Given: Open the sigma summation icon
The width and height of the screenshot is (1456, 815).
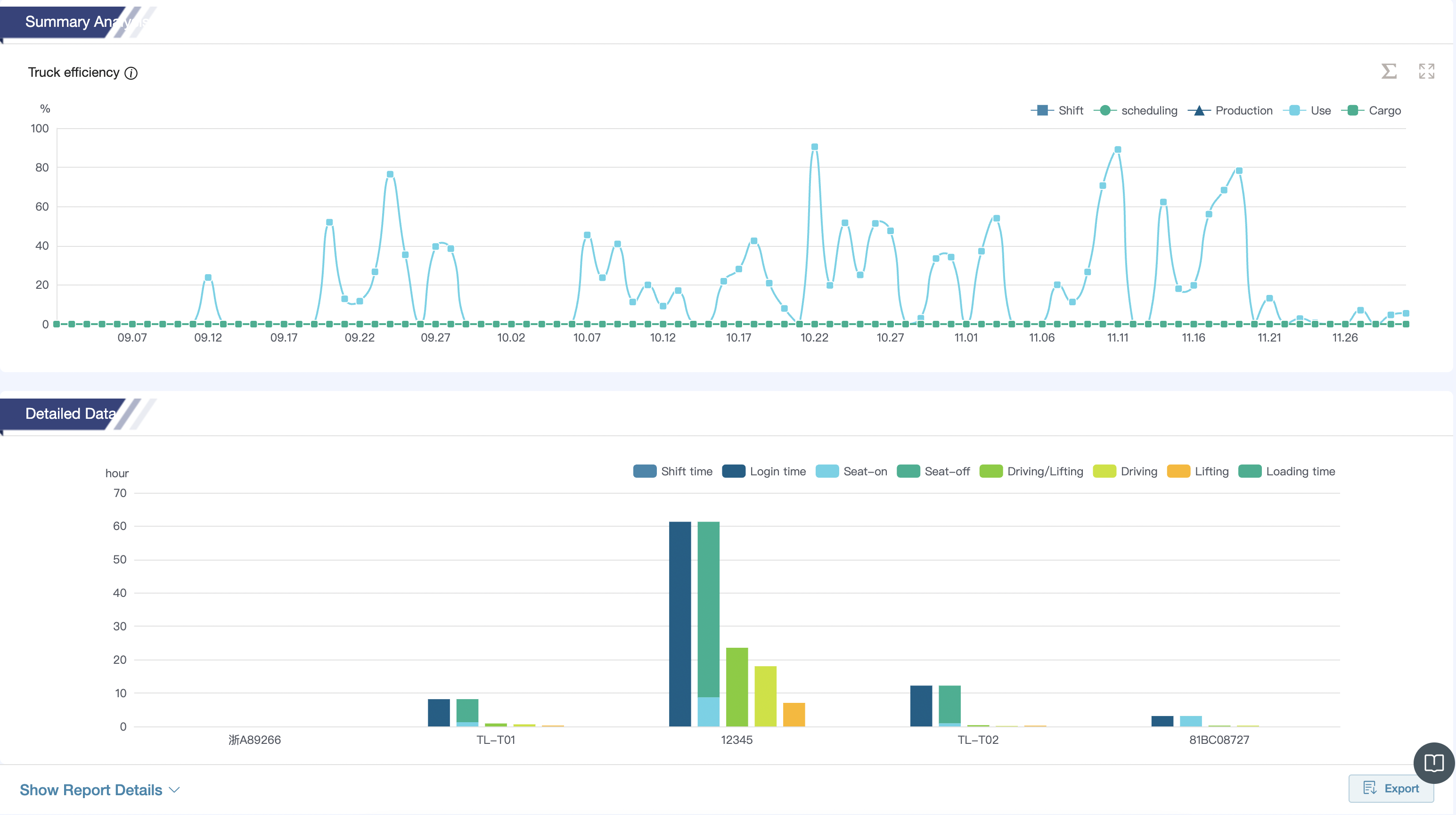Looking at the screenshot, I should (x=1389, y=71).
